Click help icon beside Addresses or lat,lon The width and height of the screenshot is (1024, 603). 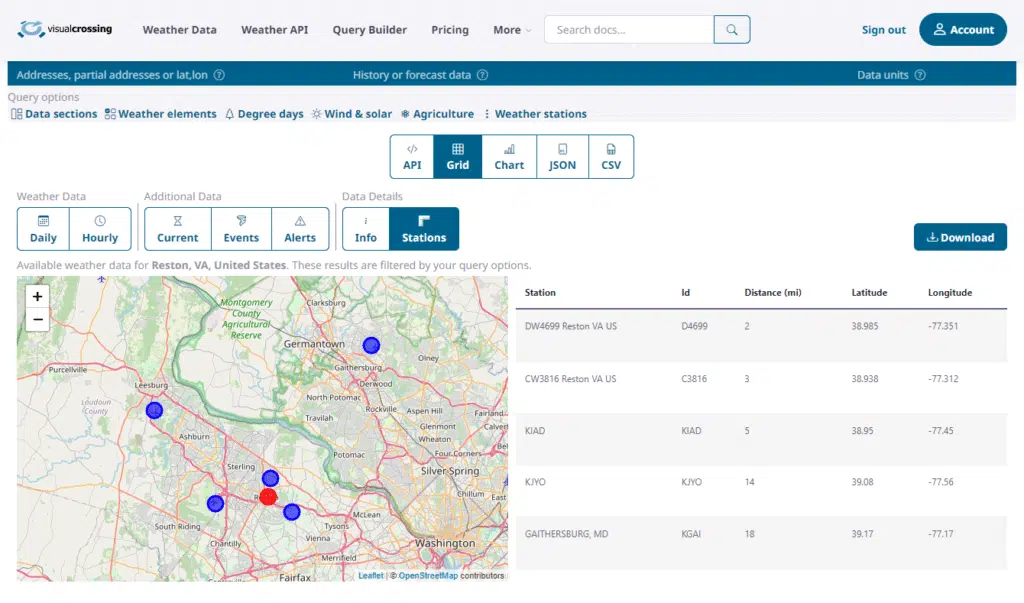(219, 75)
